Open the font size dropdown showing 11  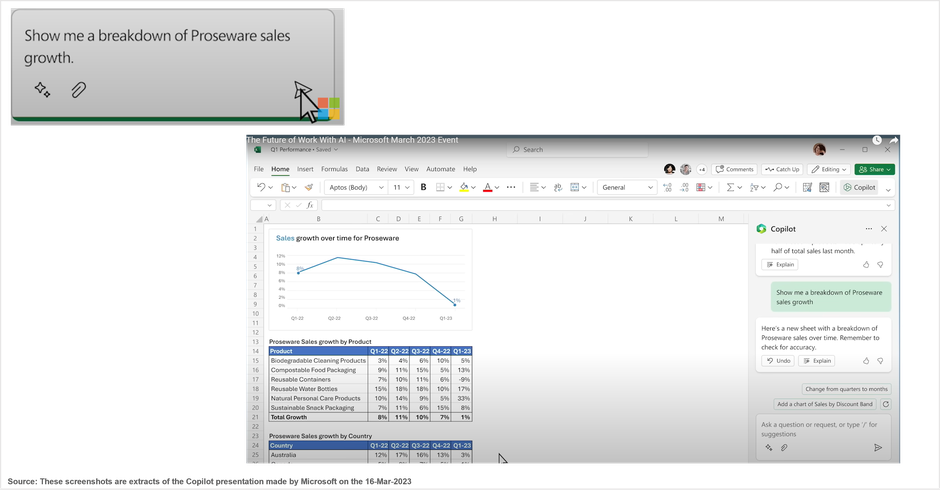coord(401,188)
